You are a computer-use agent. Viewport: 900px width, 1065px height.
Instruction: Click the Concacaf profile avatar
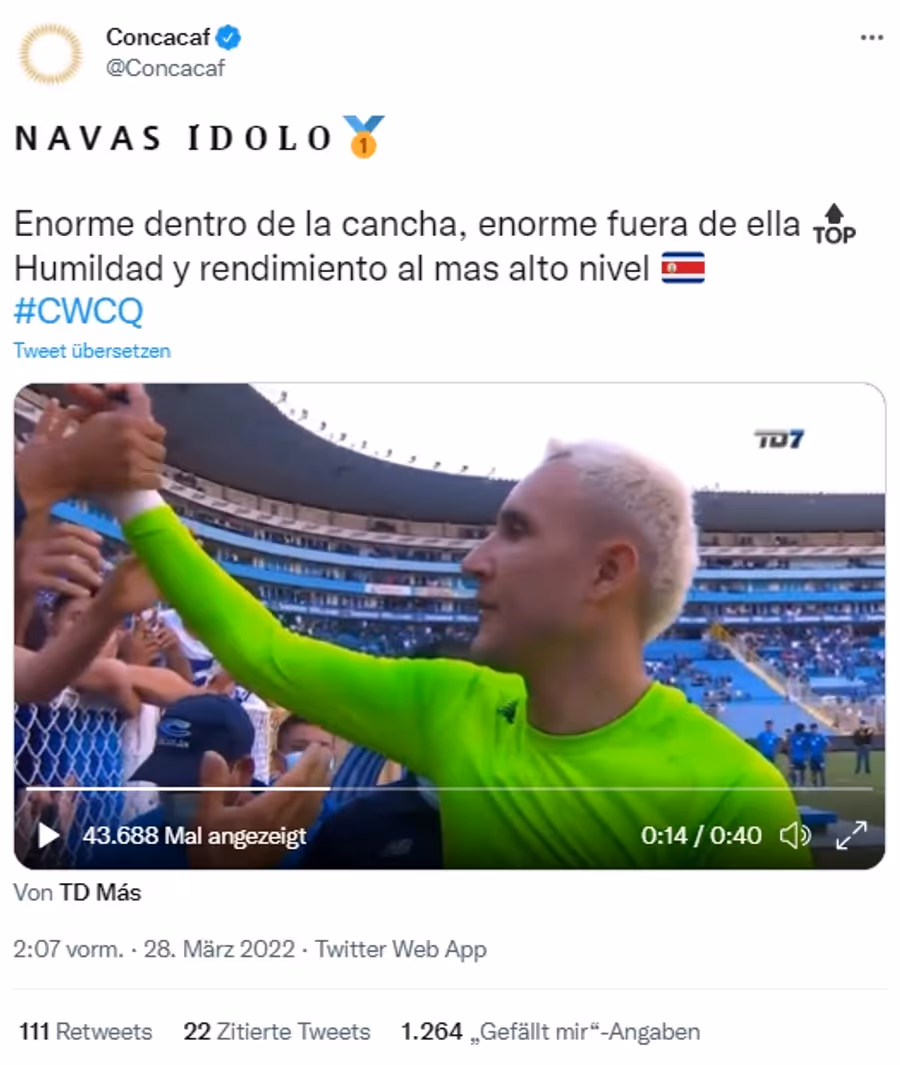coord(50,54)
